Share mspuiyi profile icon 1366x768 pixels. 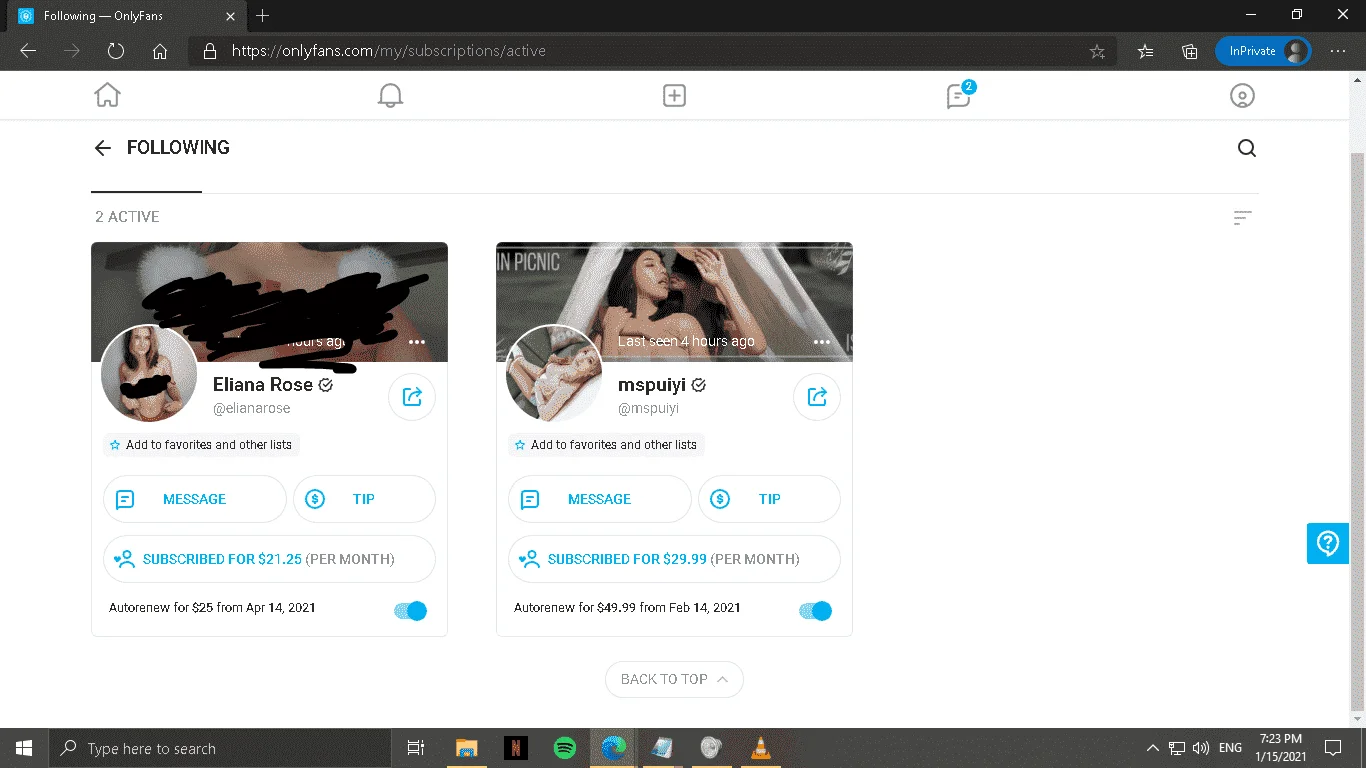tap(817, 397)
